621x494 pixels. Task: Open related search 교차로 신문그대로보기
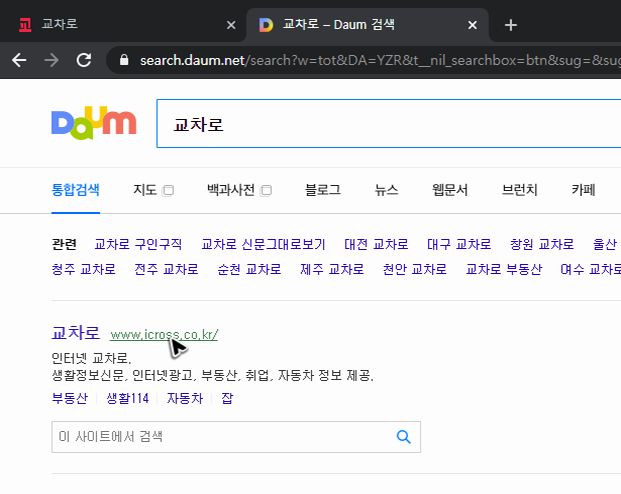263,244
